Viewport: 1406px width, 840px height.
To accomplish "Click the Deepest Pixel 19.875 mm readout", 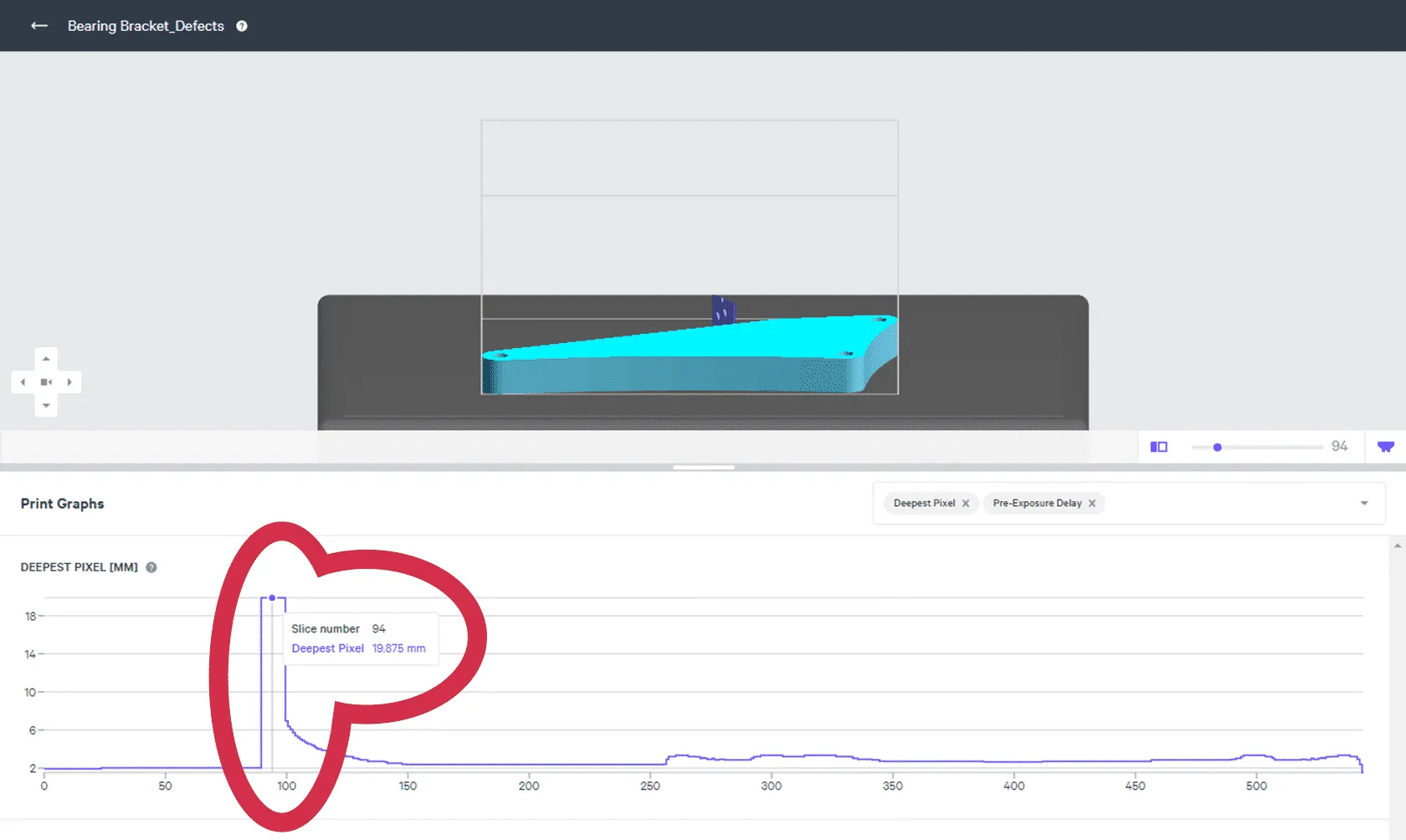I will tap(358, 648).
